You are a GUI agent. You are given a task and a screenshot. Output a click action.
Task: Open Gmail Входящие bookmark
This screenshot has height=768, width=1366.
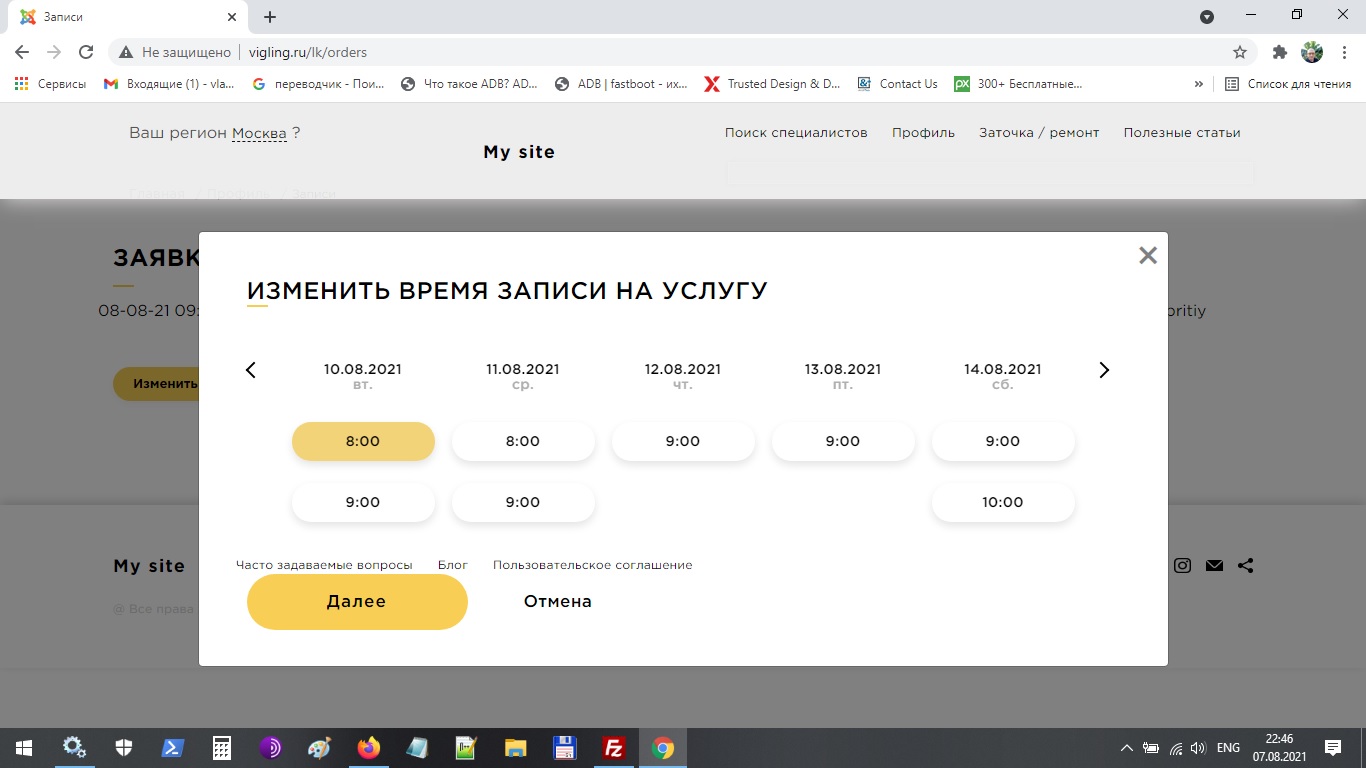169,84
